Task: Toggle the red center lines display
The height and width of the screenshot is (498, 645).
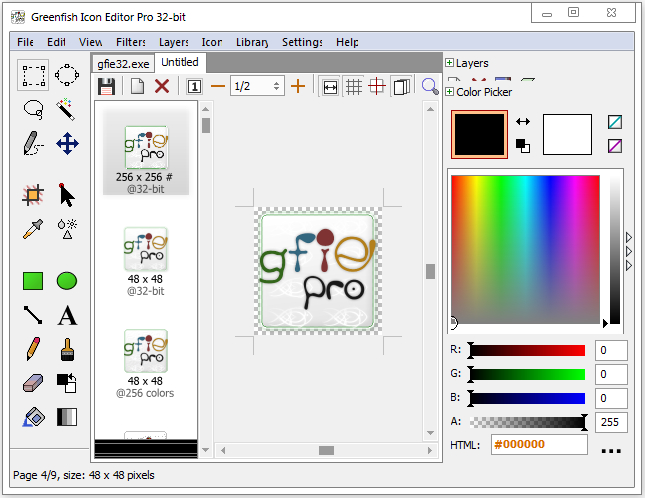Action: coord(377,87)
